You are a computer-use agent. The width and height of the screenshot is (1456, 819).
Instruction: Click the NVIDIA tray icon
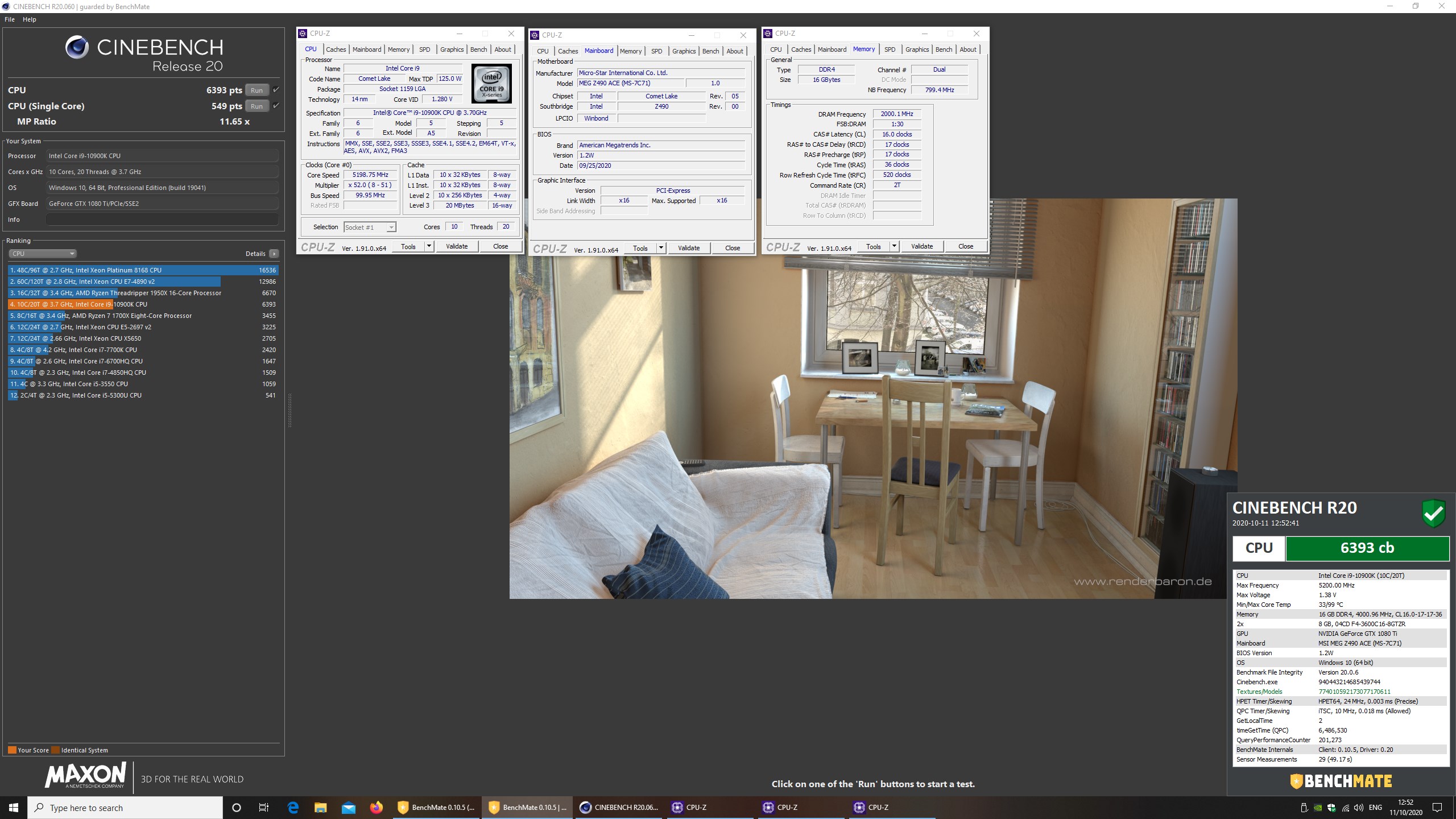click(x=1318, y=808)
